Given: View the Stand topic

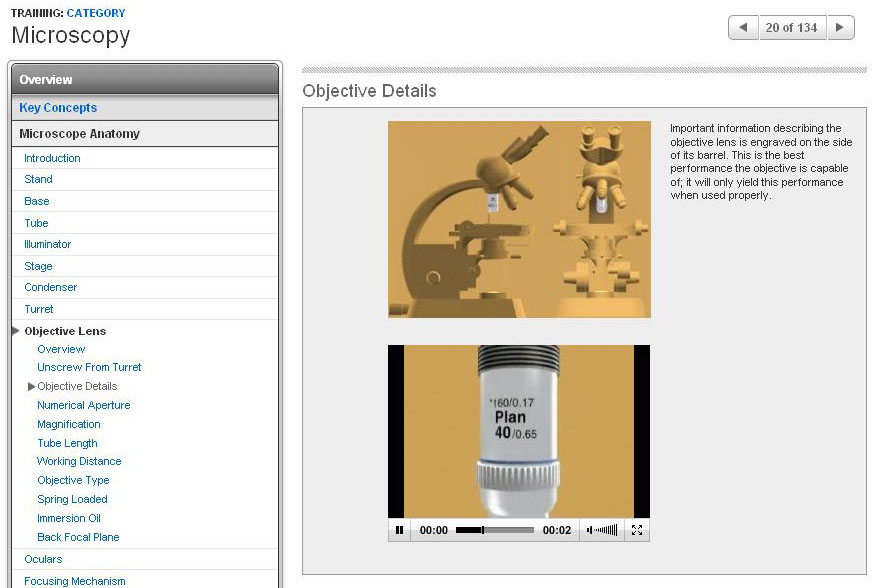Looking at the screenshot, I should [38, 180].
